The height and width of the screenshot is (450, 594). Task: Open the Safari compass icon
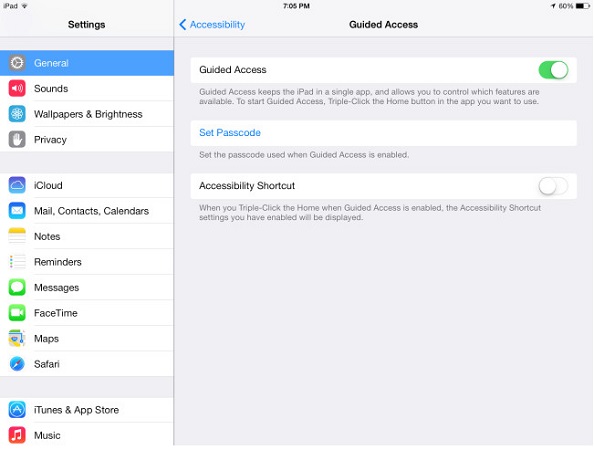(x=17, y=364)
